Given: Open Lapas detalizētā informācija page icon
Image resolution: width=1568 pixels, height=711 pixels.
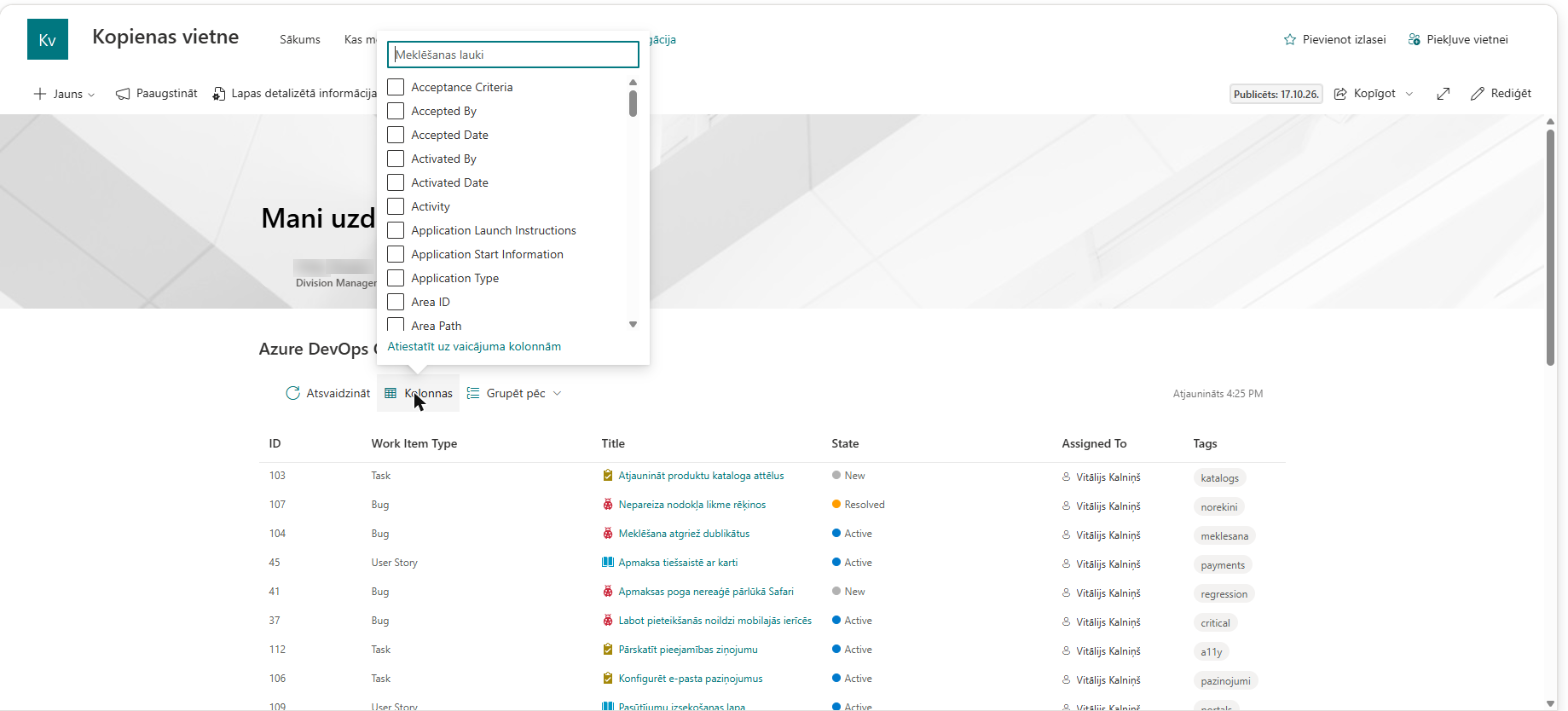Looking at the screenshot, I should 219,94.
